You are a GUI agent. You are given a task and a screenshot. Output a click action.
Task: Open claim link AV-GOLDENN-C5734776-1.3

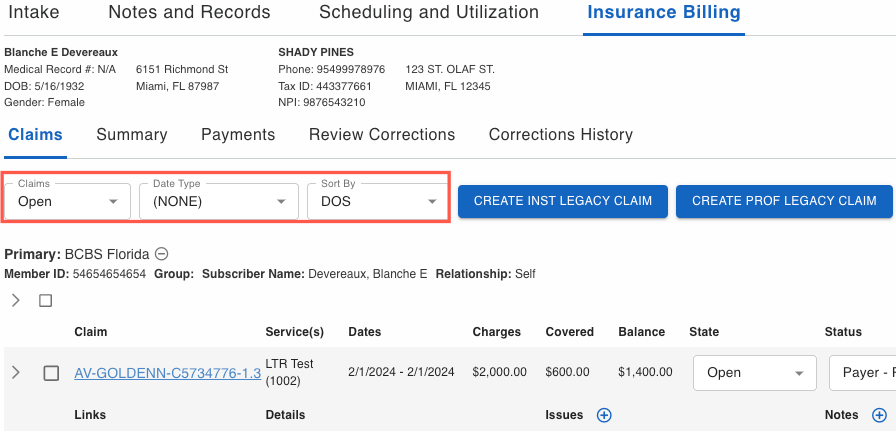pyautogui.click(x=167, y=373)
